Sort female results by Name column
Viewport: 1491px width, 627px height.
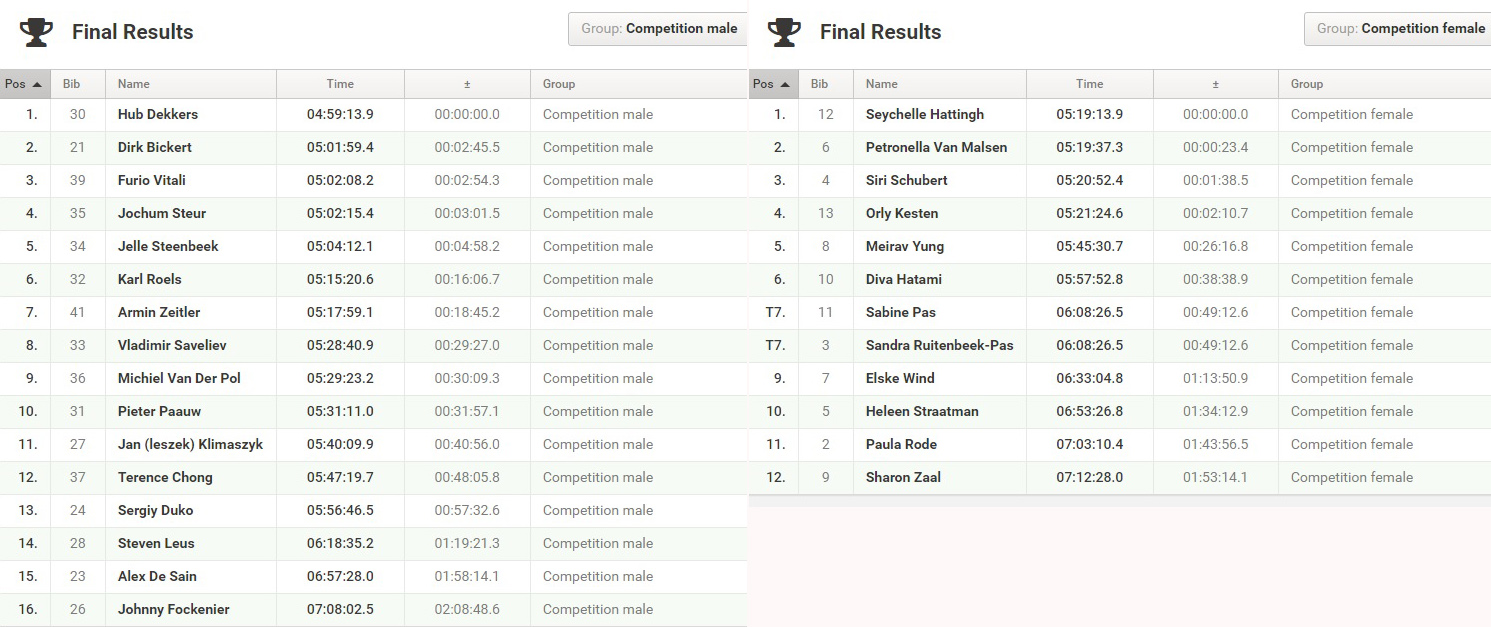pyautogui.click(x=940, y=84)
